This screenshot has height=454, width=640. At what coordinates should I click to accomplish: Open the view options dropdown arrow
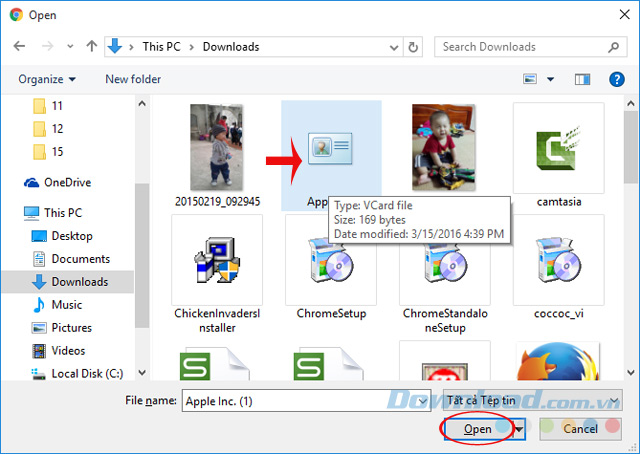(x=551, y=79)
